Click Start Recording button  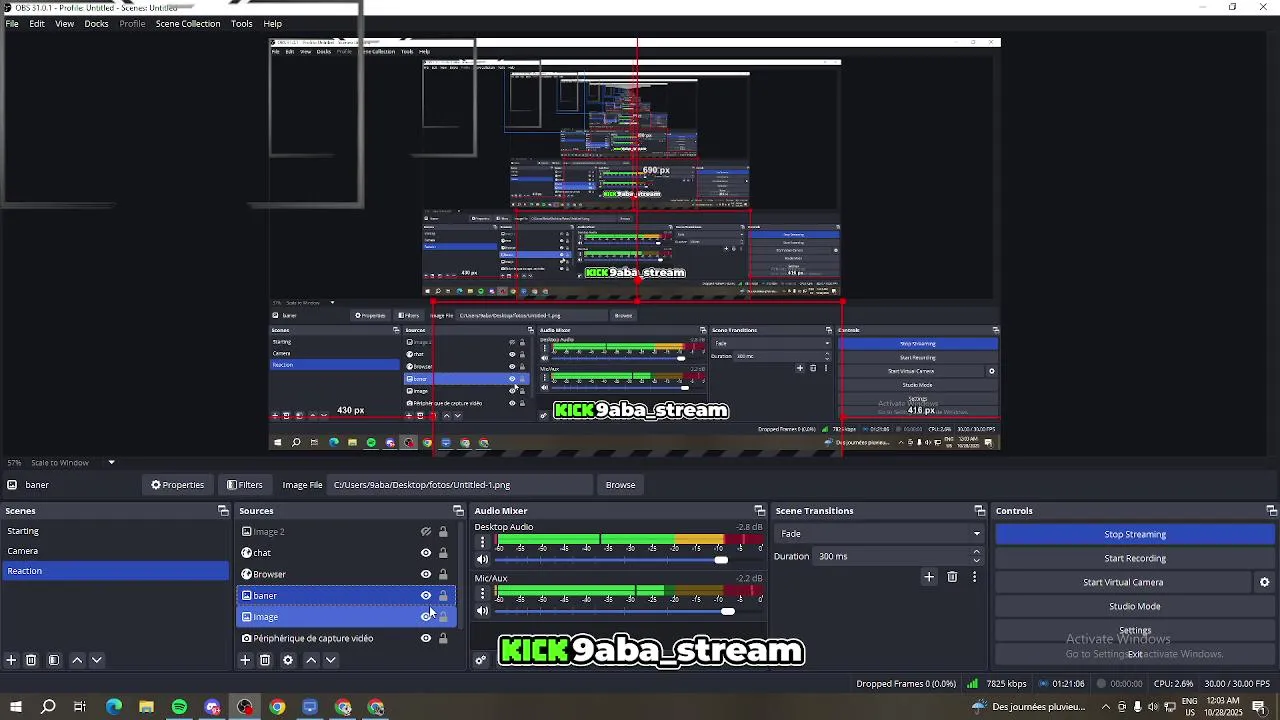point(1135,558)
